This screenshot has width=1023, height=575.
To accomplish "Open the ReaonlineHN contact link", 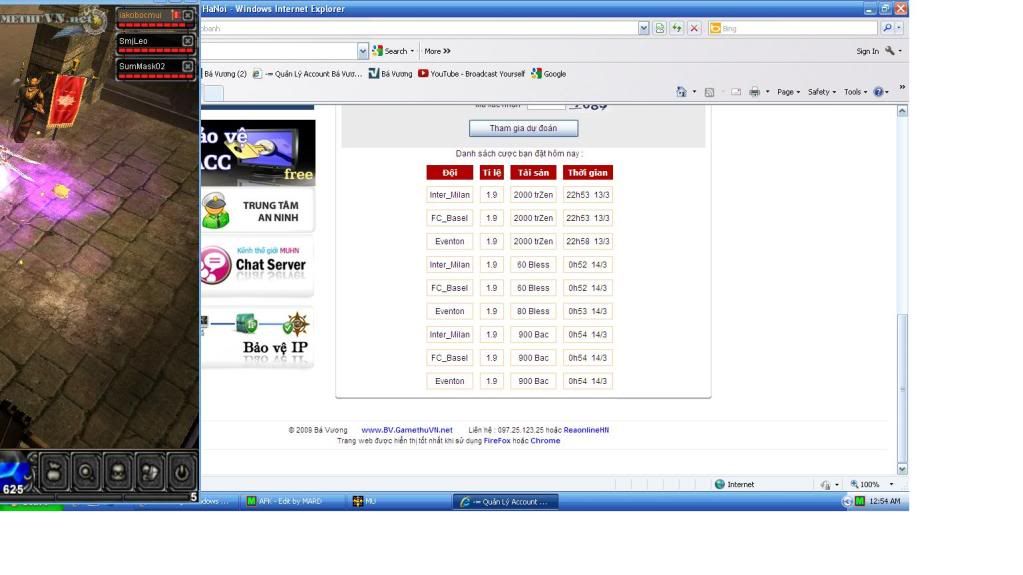I will tap(586, 430).
